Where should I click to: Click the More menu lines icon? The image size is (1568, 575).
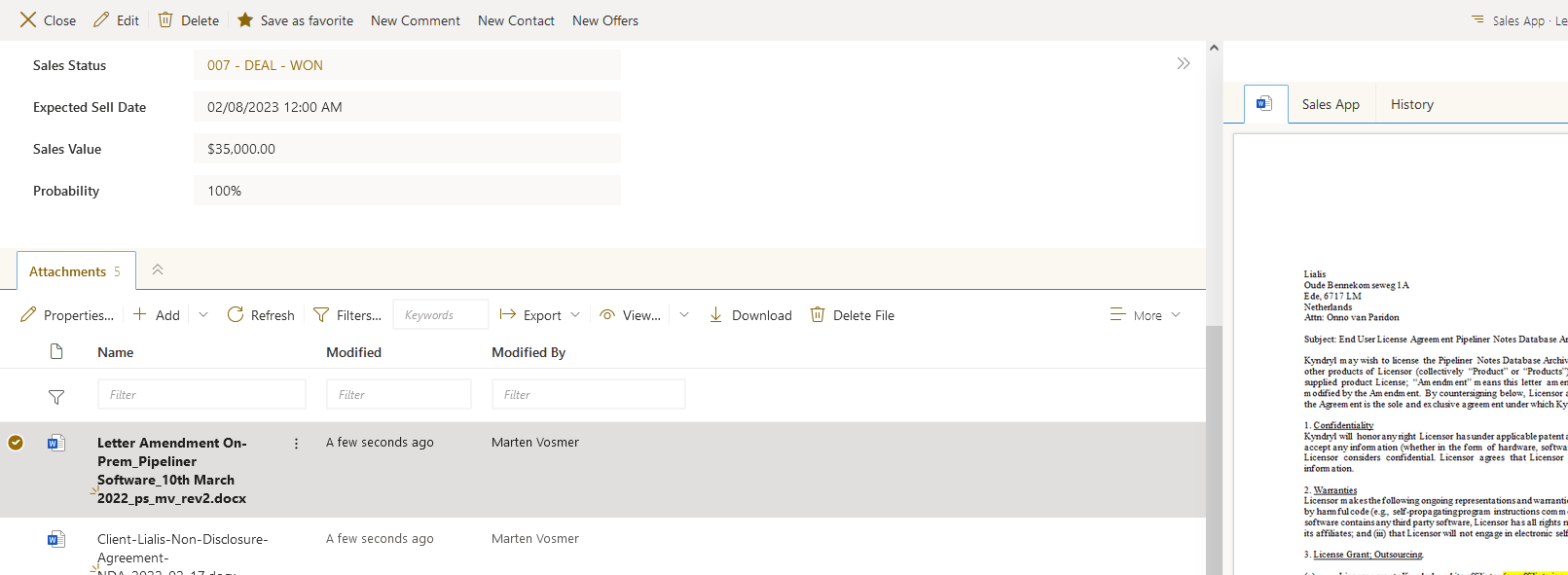(1117, 314)
